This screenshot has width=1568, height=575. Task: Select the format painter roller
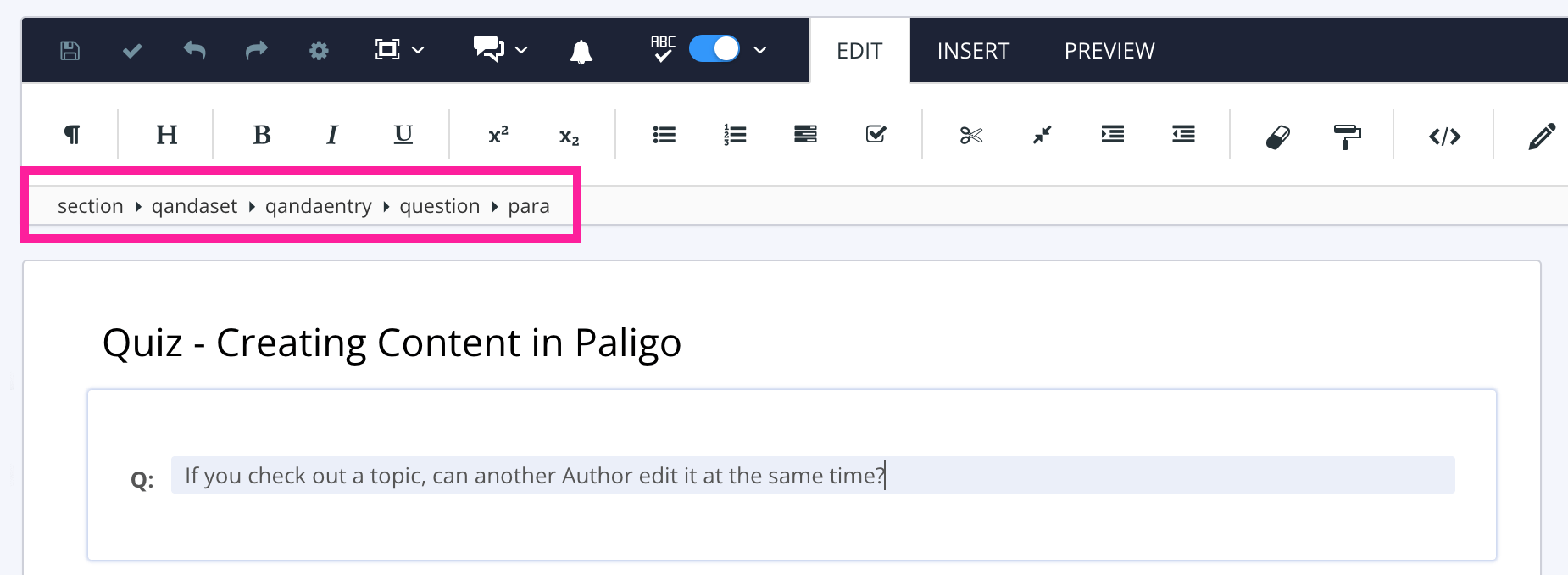1347,137
